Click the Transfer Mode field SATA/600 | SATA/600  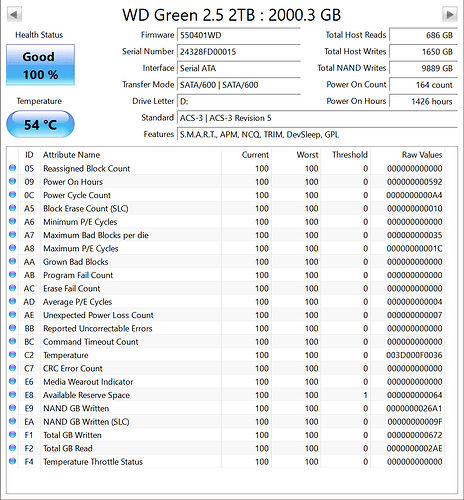point(239,85)
